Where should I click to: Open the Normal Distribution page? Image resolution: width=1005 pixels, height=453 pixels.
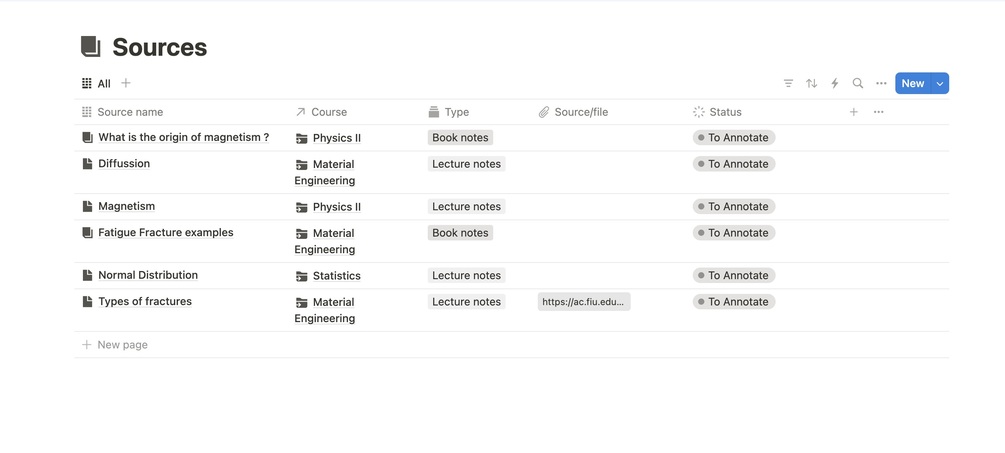point(148,275)
